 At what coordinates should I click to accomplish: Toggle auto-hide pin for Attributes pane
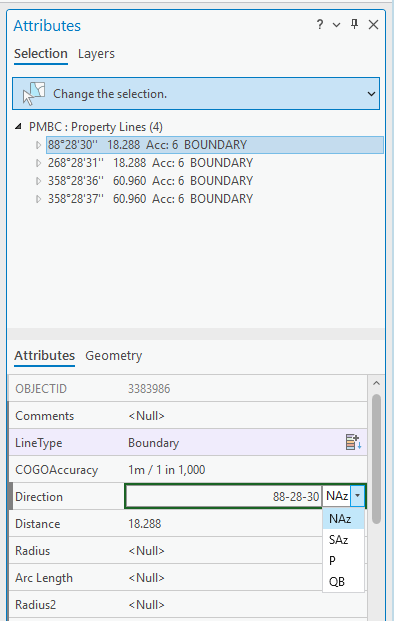(x=354, y=24)
